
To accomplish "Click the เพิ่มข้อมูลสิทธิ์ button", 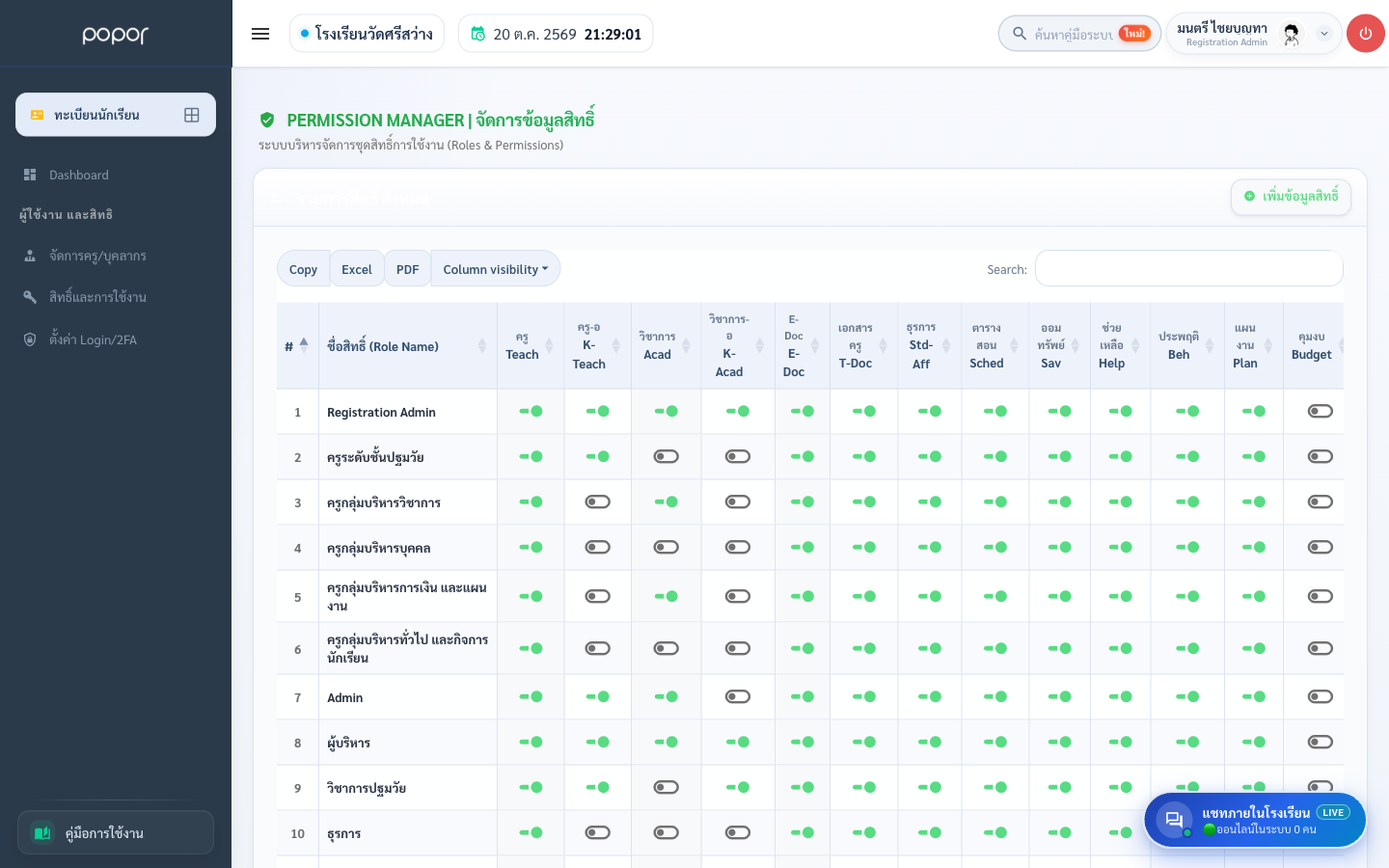I will [1291, 197].
